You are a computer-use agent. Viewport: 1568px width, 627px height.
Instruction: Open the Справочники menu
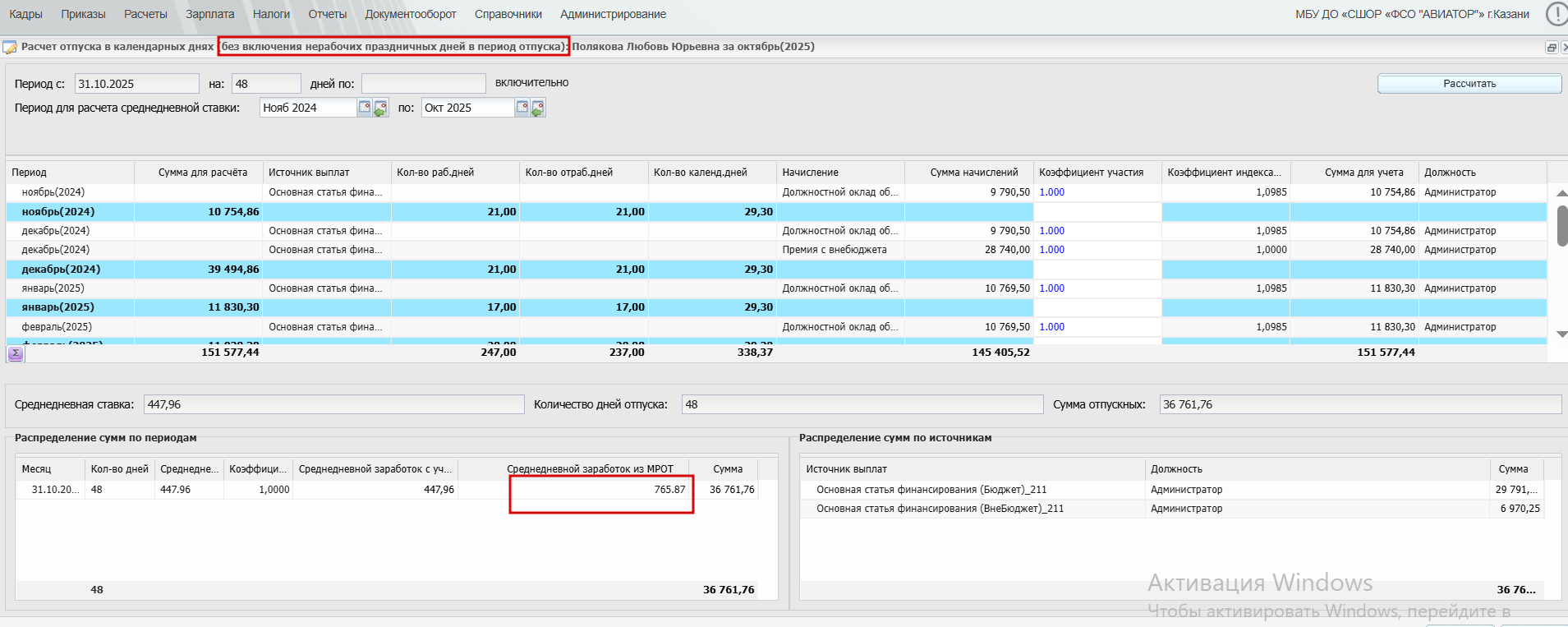coord(508,14)
